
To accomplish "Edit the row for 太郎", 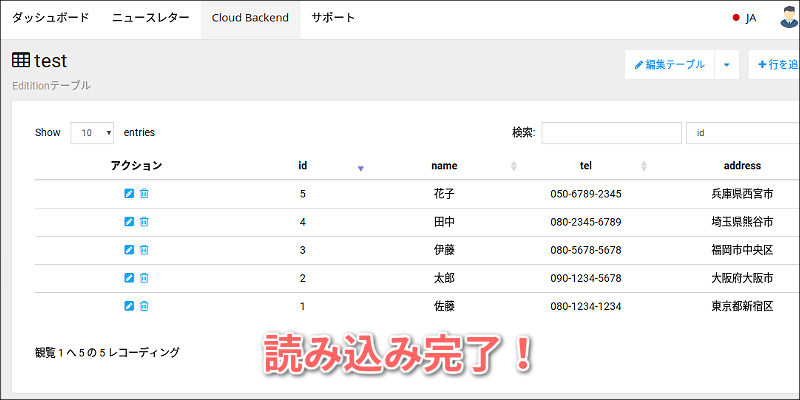I will coord(129,278).
